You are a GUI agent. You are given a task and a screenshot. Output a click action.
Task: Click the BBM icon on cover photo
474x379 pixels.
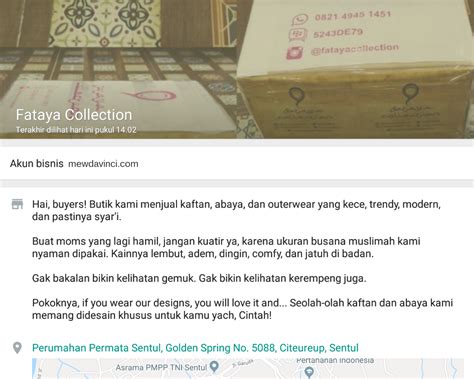(297, 35)
